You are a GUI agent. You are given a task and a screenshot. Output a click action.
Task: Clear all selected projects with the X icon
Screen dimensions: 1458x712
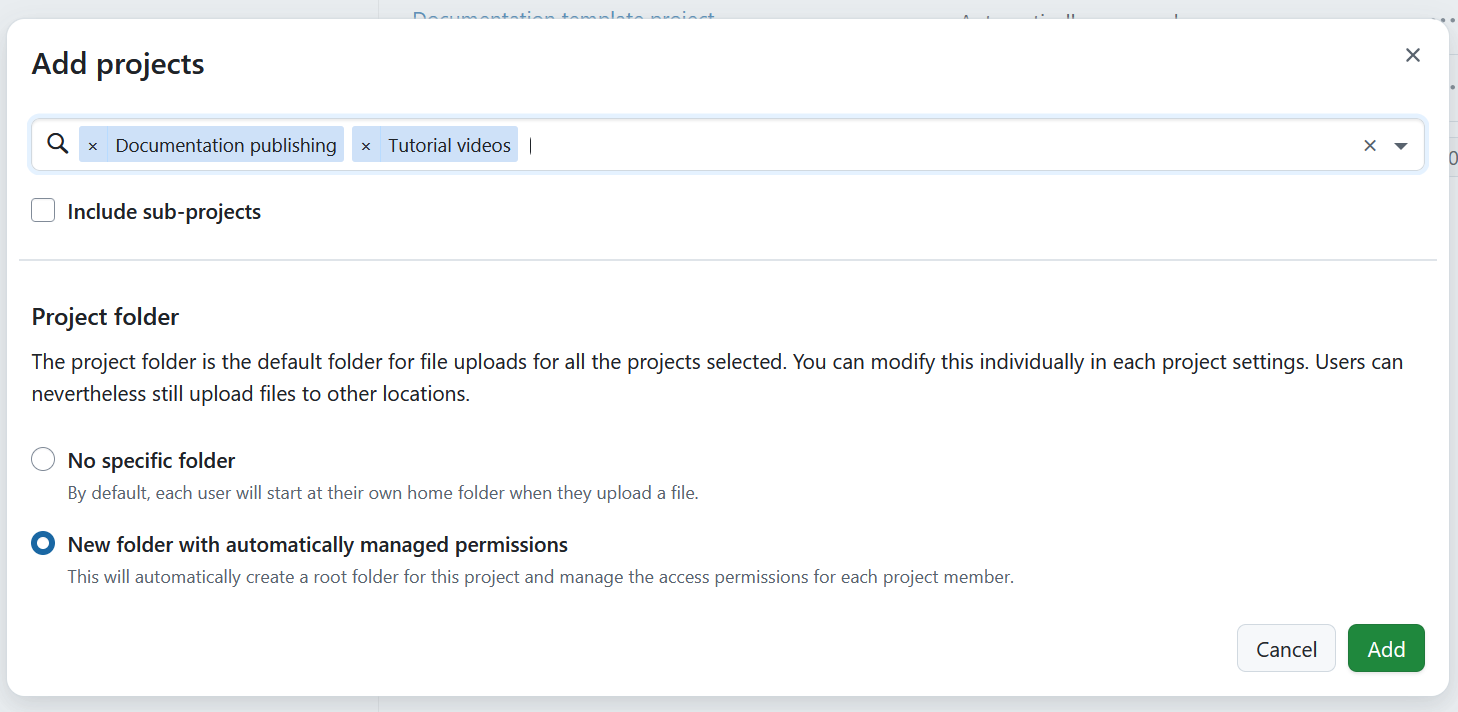pos(1369,145)
